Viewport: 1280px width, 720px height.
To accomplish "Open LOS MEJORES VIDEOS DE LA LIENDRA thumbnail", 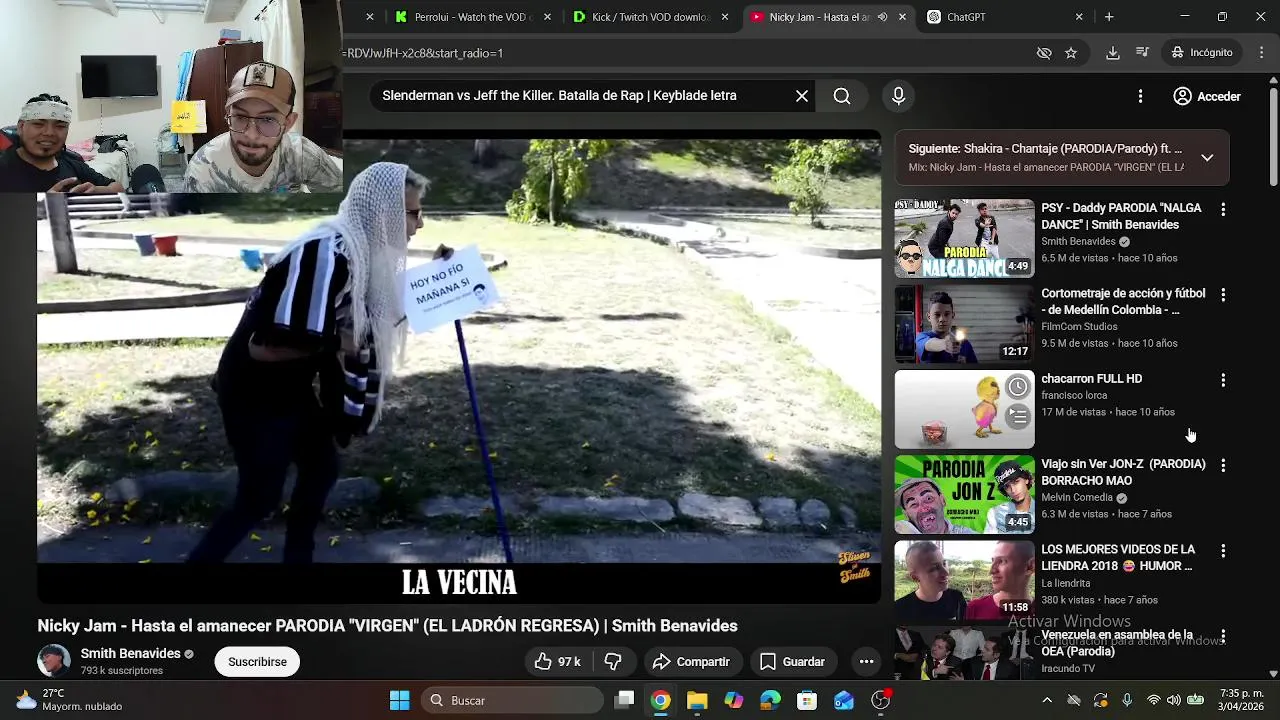I will [964, 580].
